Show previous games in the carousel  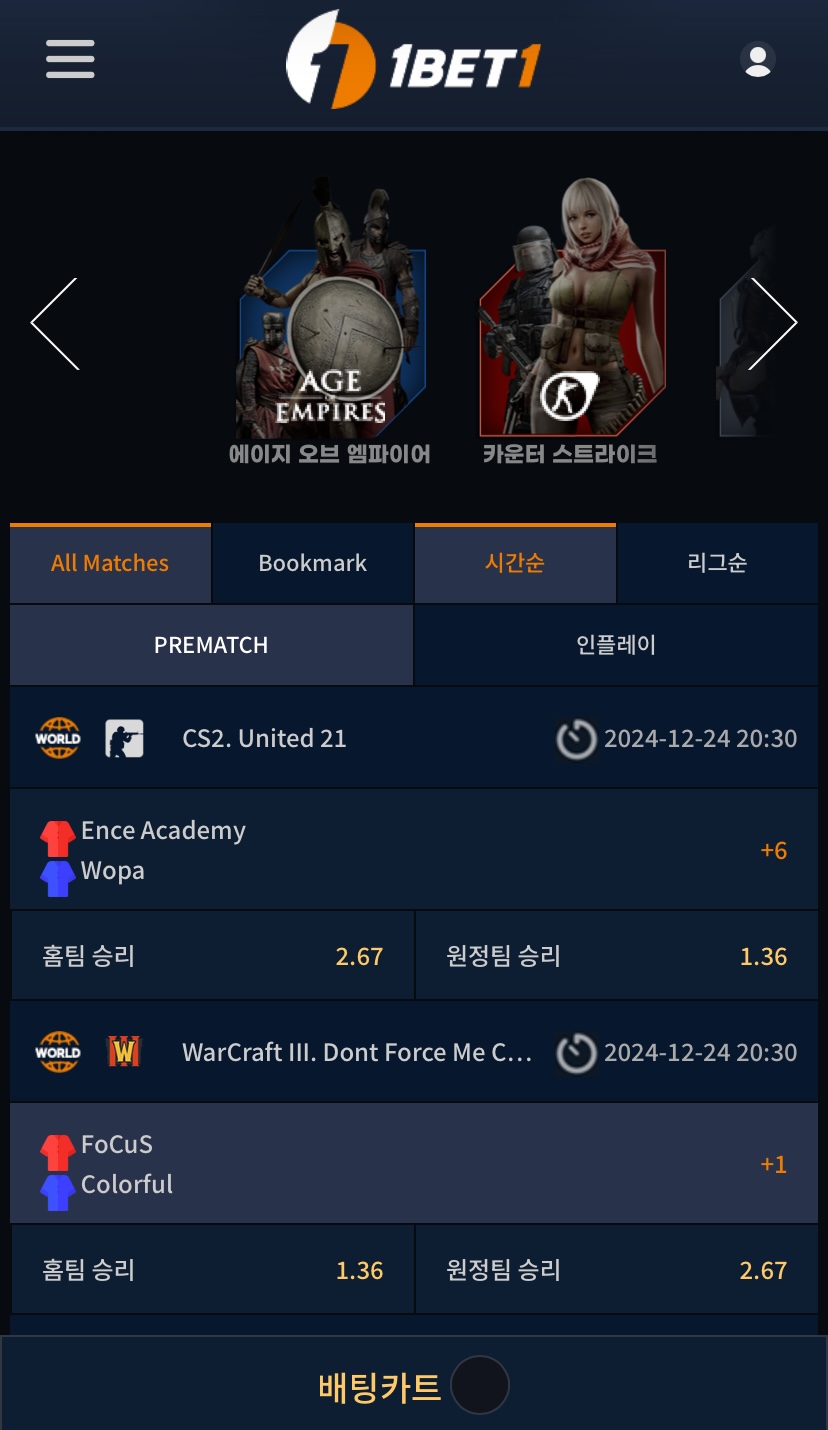pos(55,323)
